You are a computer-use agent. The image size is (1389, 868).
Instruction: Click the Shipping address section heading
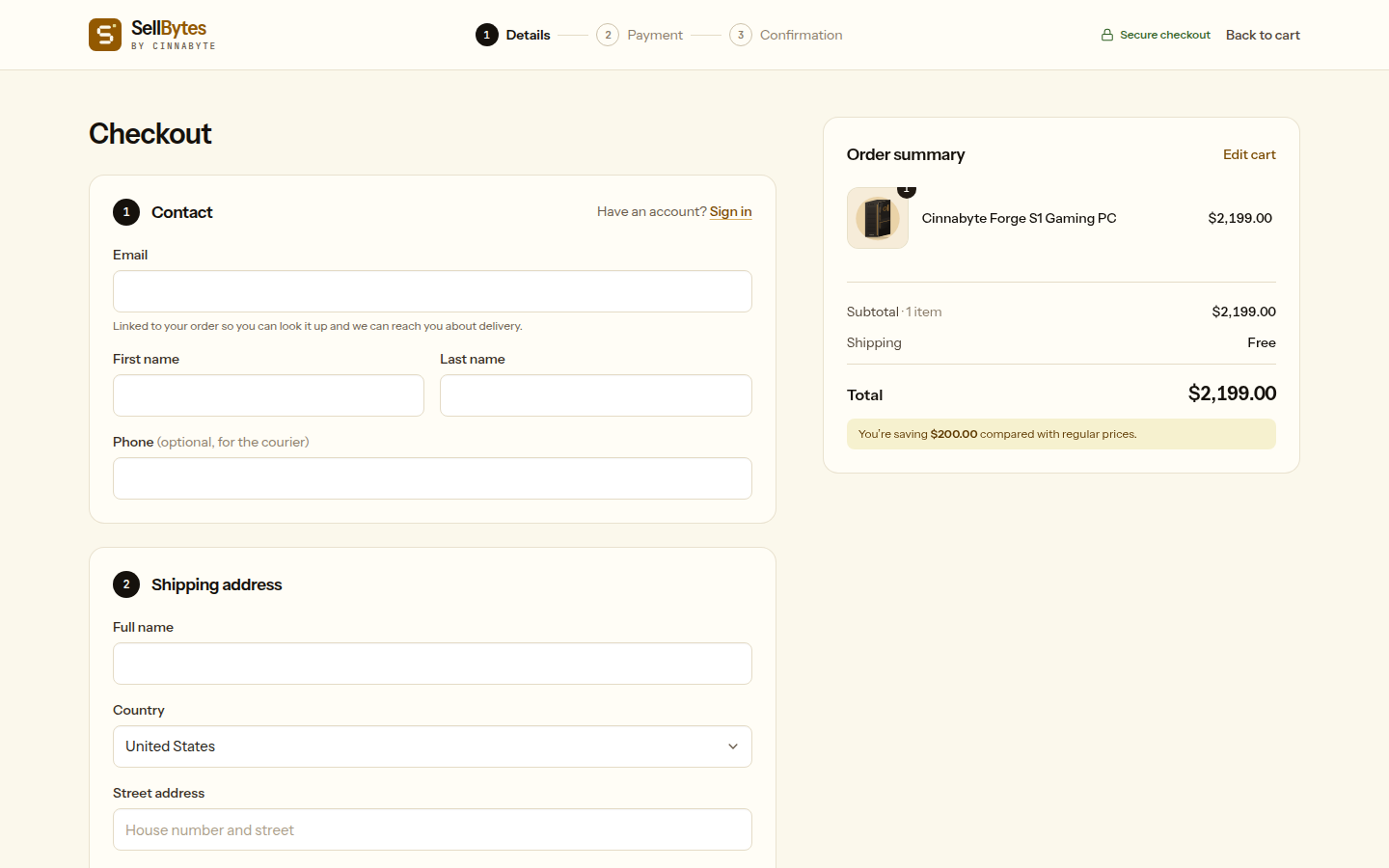(216, 584)
